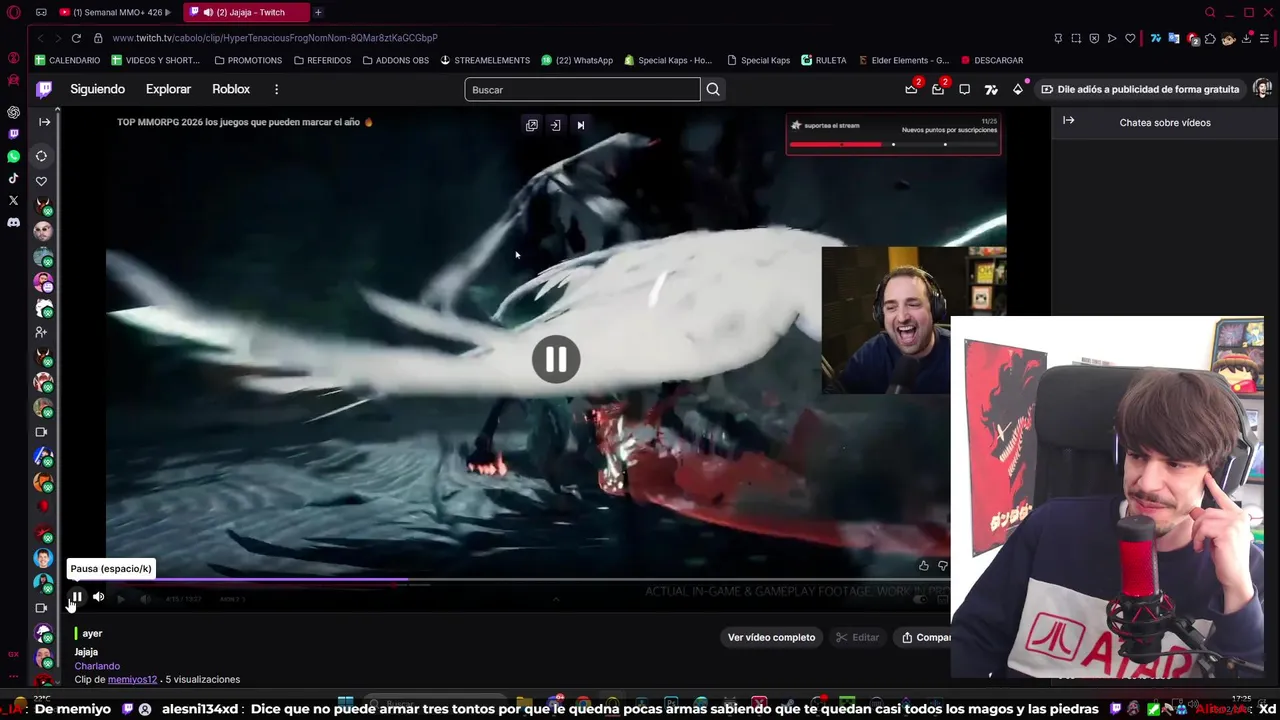Open VIDEOS Y SHORT bookmark
This screenshot has width=1280, height=720.
pyautogui.click(x=155, y=60)
